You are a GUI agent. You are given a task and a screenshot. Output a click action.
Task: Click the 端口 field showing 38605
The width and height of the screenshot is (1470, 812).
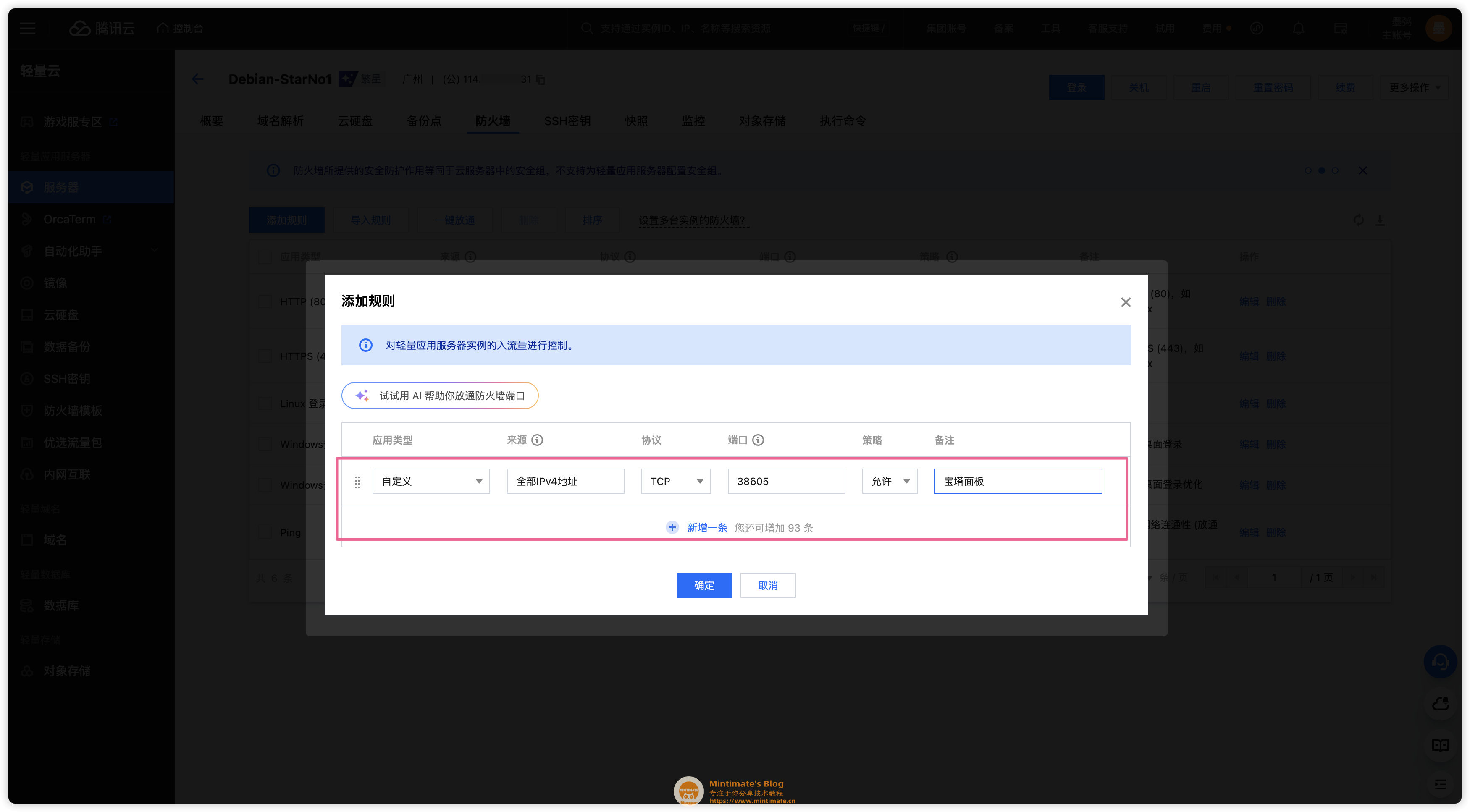[786, 481]
